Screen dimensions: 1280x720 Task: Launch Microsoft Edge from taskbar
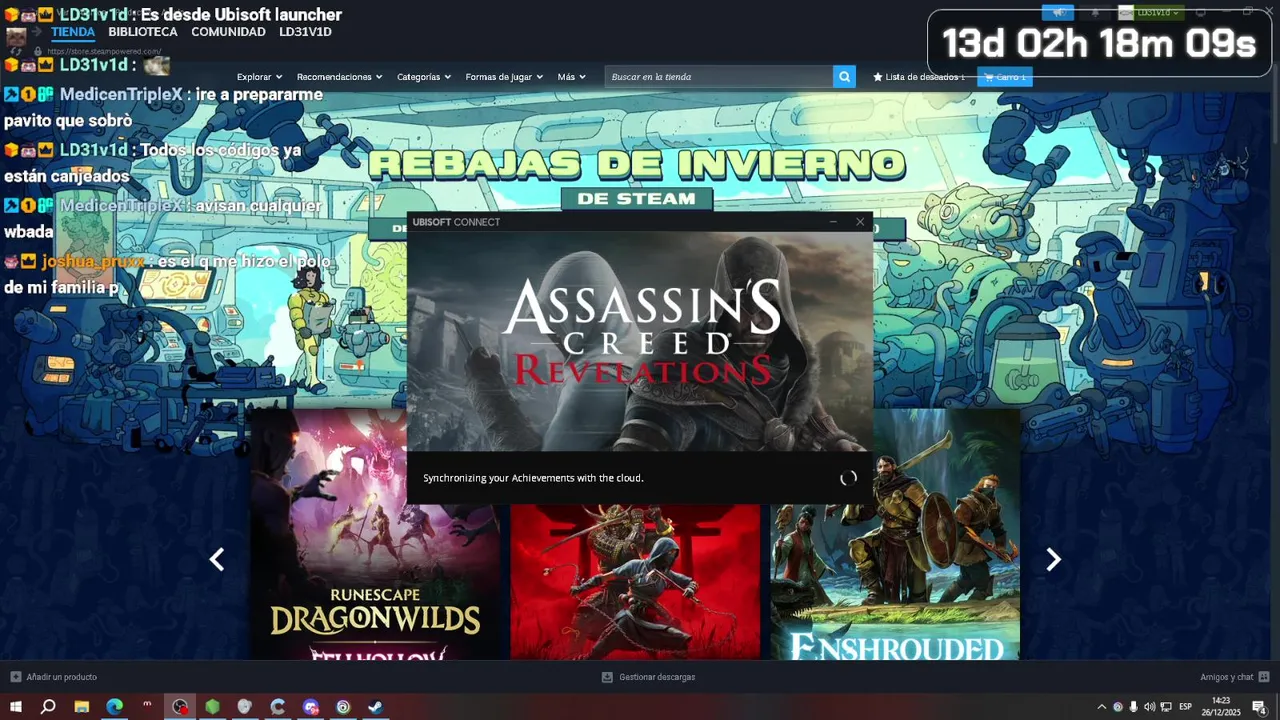coord(114,707)
